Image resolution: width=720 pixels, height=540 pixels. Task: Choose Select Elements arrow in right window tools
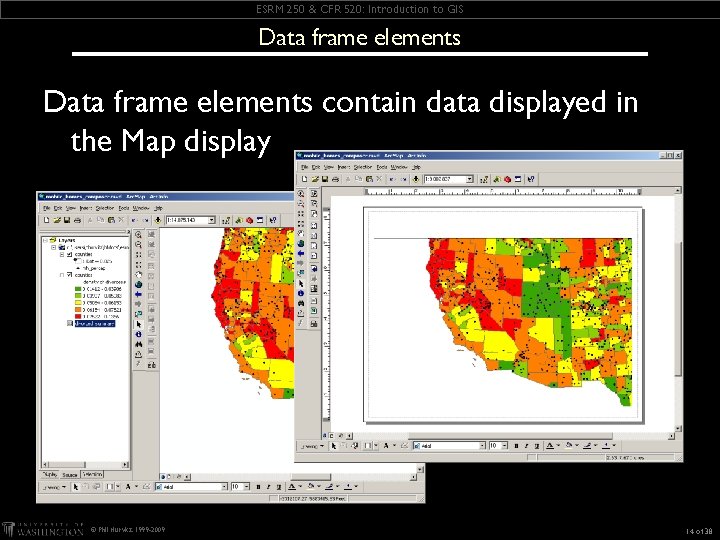pos(301,283)
